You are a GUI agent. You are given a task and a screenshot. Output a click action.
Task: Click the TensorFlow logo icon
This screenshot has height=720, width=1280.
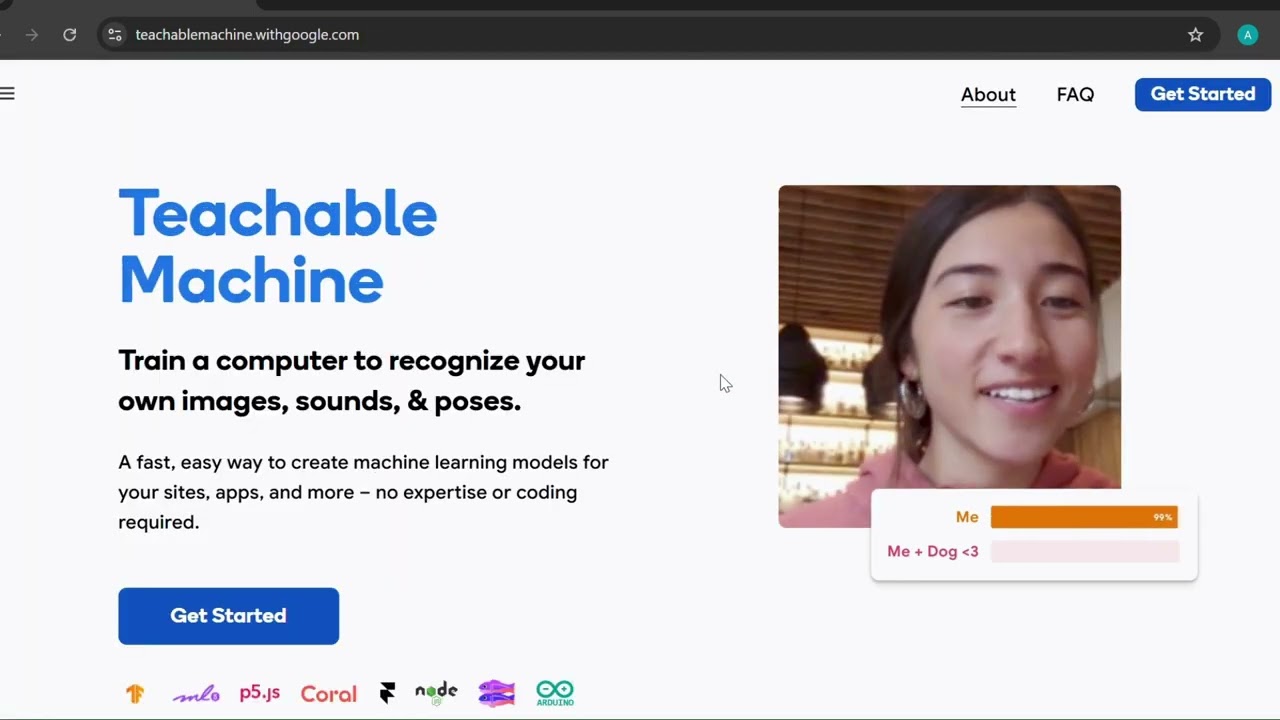[135, 693]
